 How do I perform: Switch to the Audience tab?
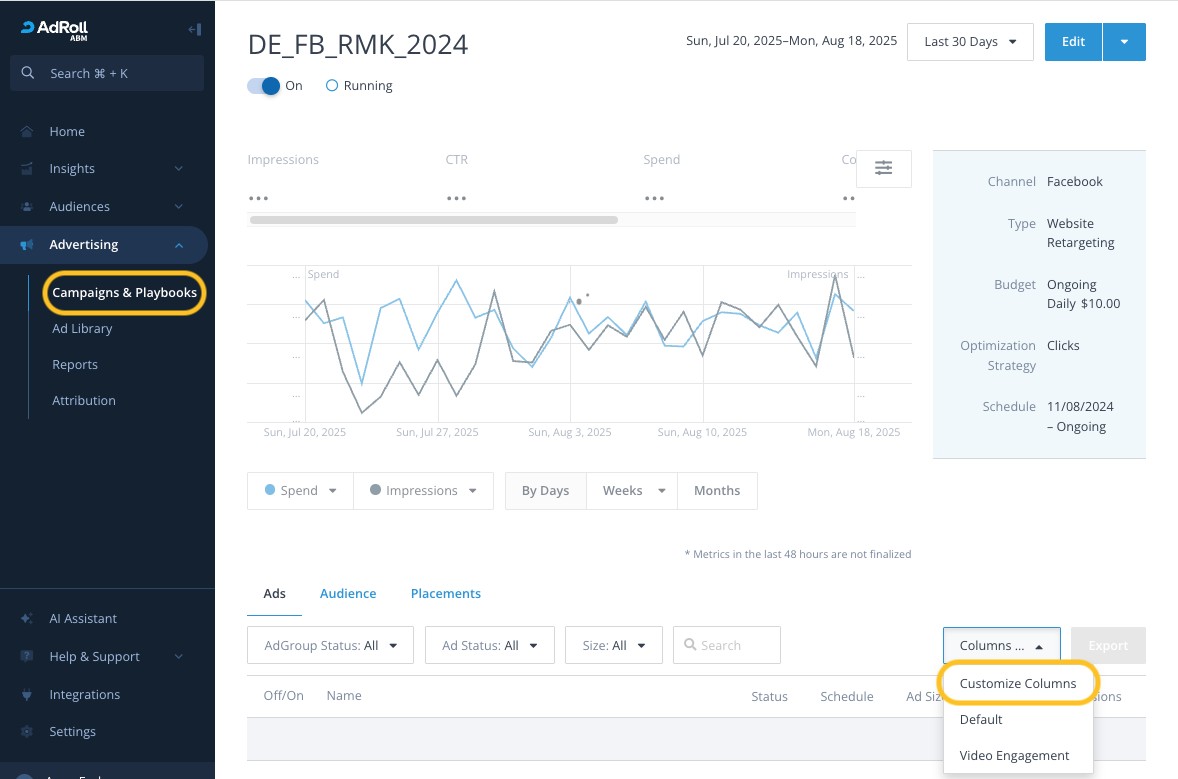(x=348, y=594)
